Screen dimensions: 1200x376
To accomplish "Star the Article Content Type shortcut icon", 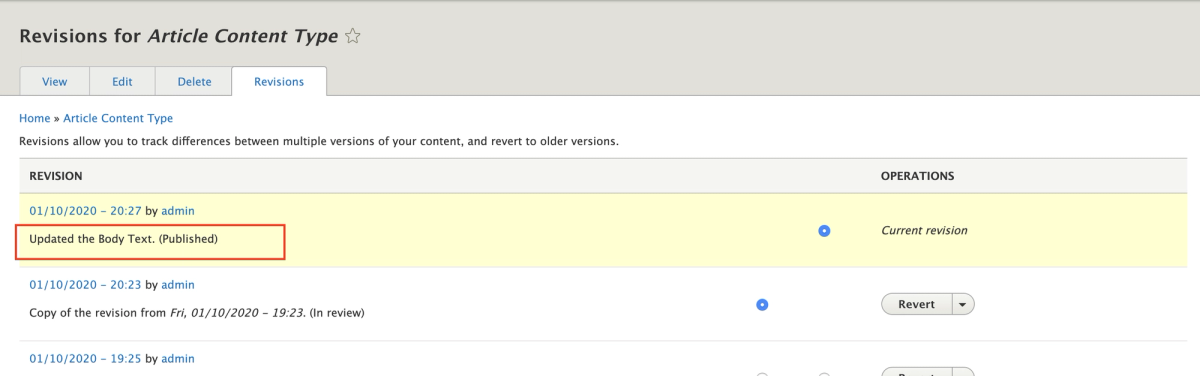I will (352, 36).
